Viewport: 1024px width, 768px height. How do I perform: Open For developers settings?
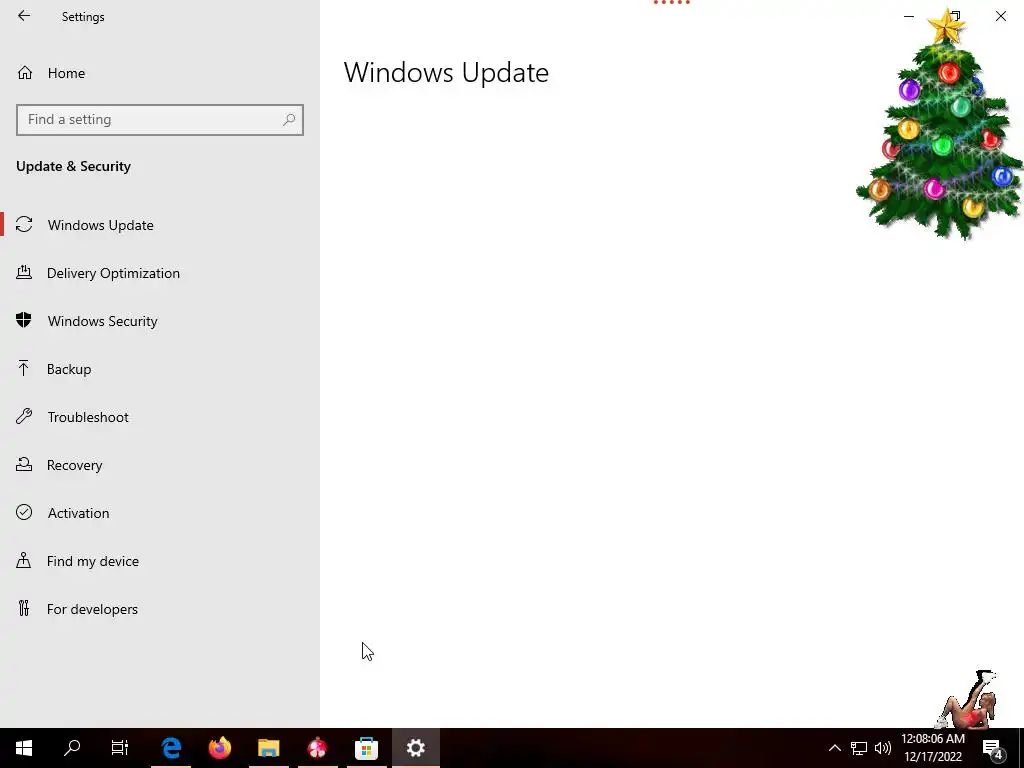[x=160, y=609]
